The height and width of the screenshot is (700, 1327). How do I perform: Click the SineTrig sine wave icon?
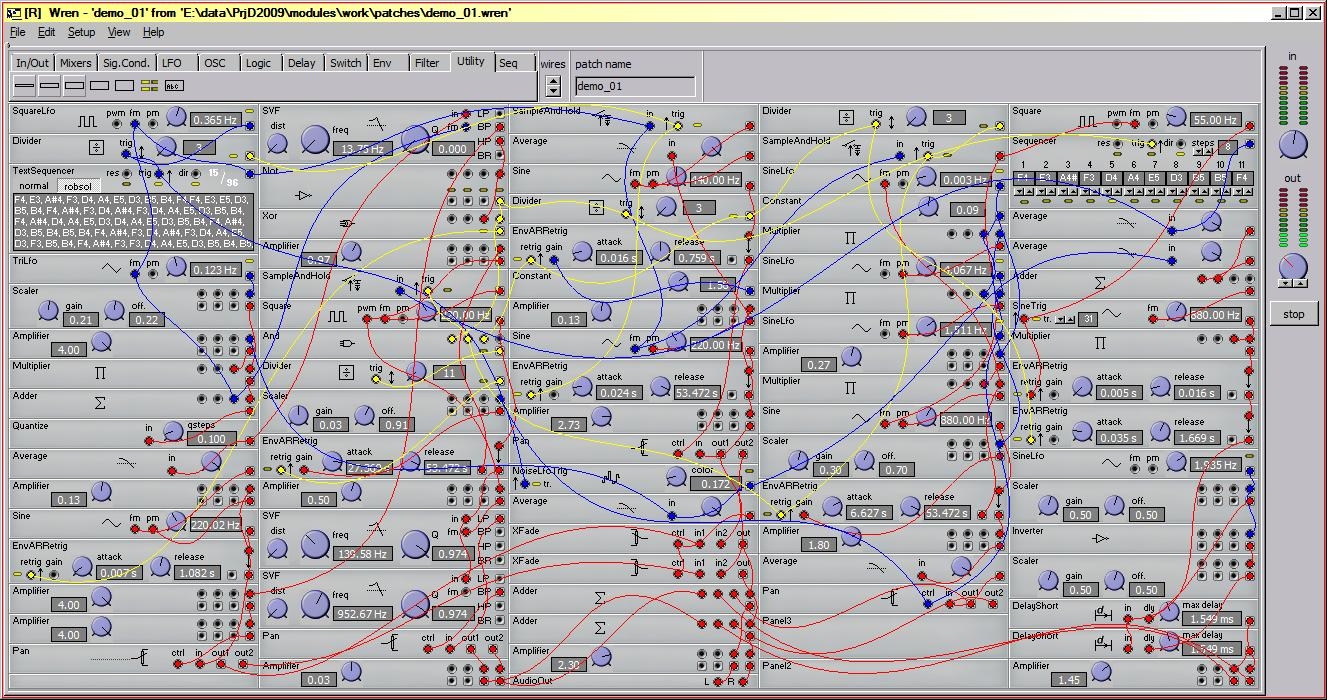[1110, 314]
